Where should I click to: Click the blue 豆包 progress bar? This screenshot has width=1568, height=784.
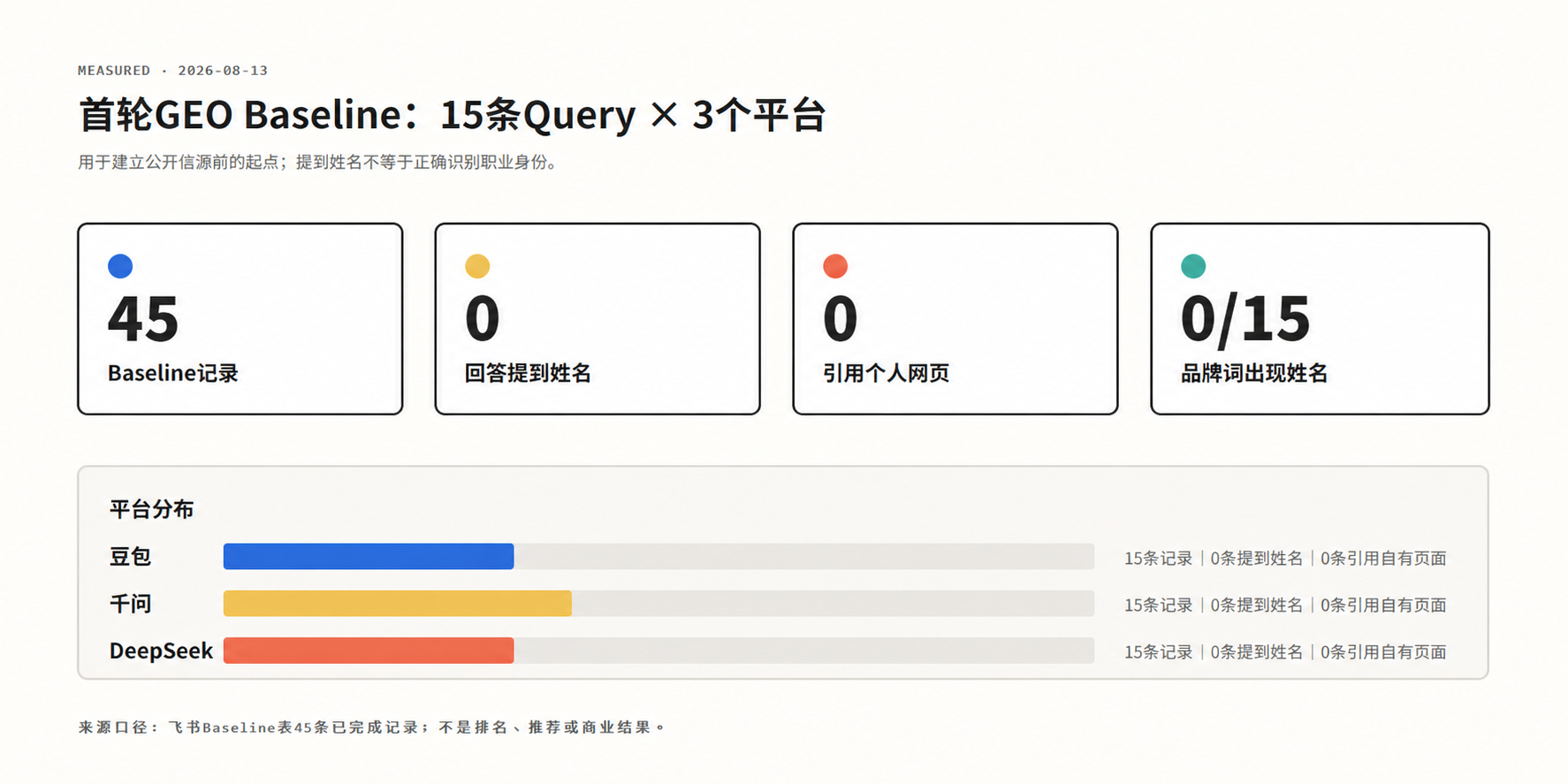tap(369, 556)
